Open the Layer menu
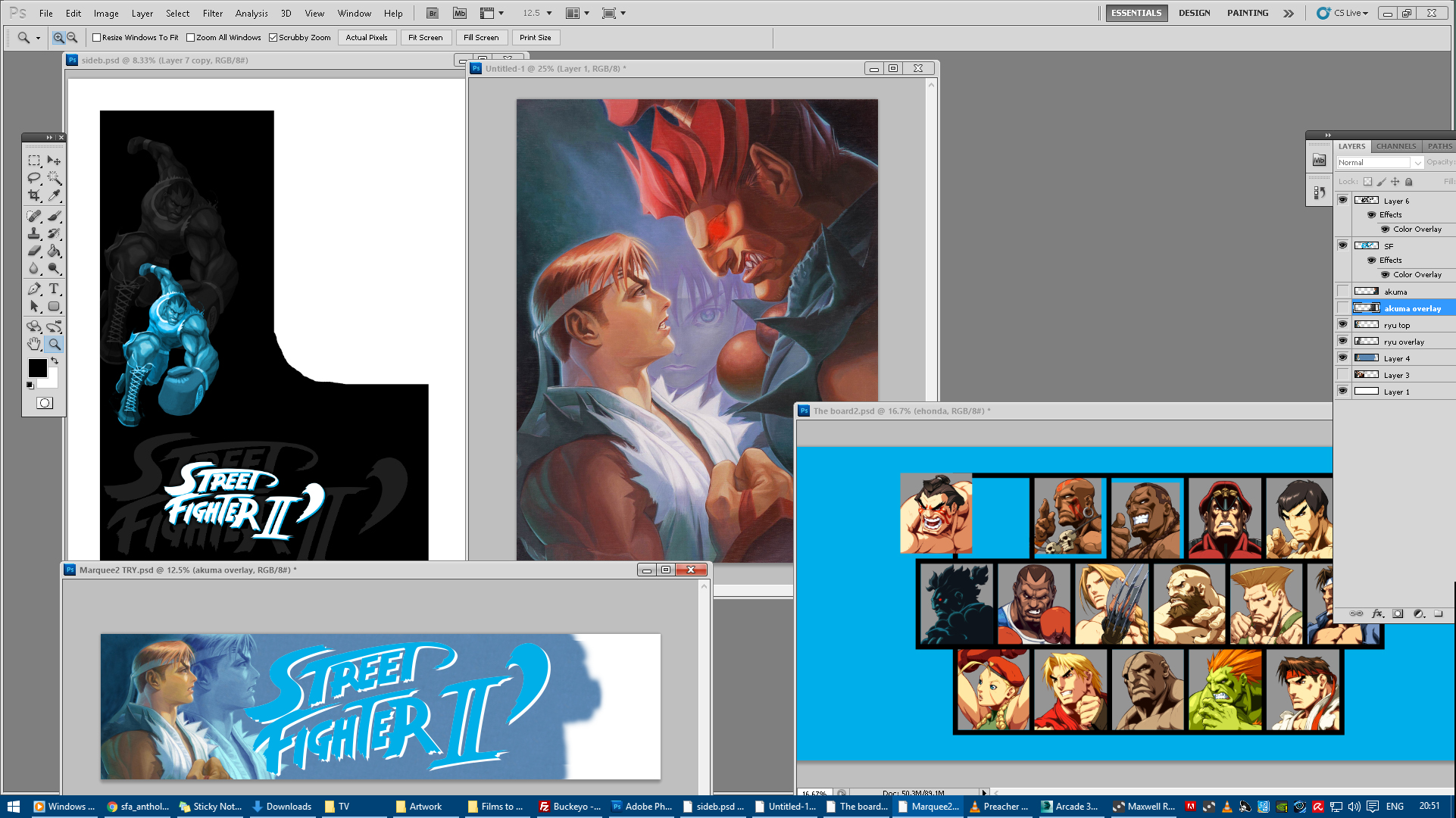Viewport: 1456px width, 818px height. [x=142, y=13]
